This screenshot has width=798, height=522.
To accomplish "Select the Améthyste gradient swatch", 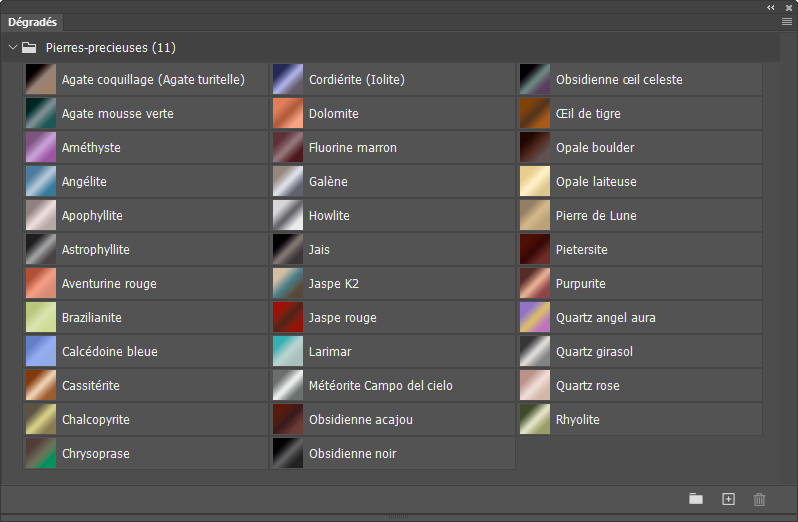I will tap(41, 148).
